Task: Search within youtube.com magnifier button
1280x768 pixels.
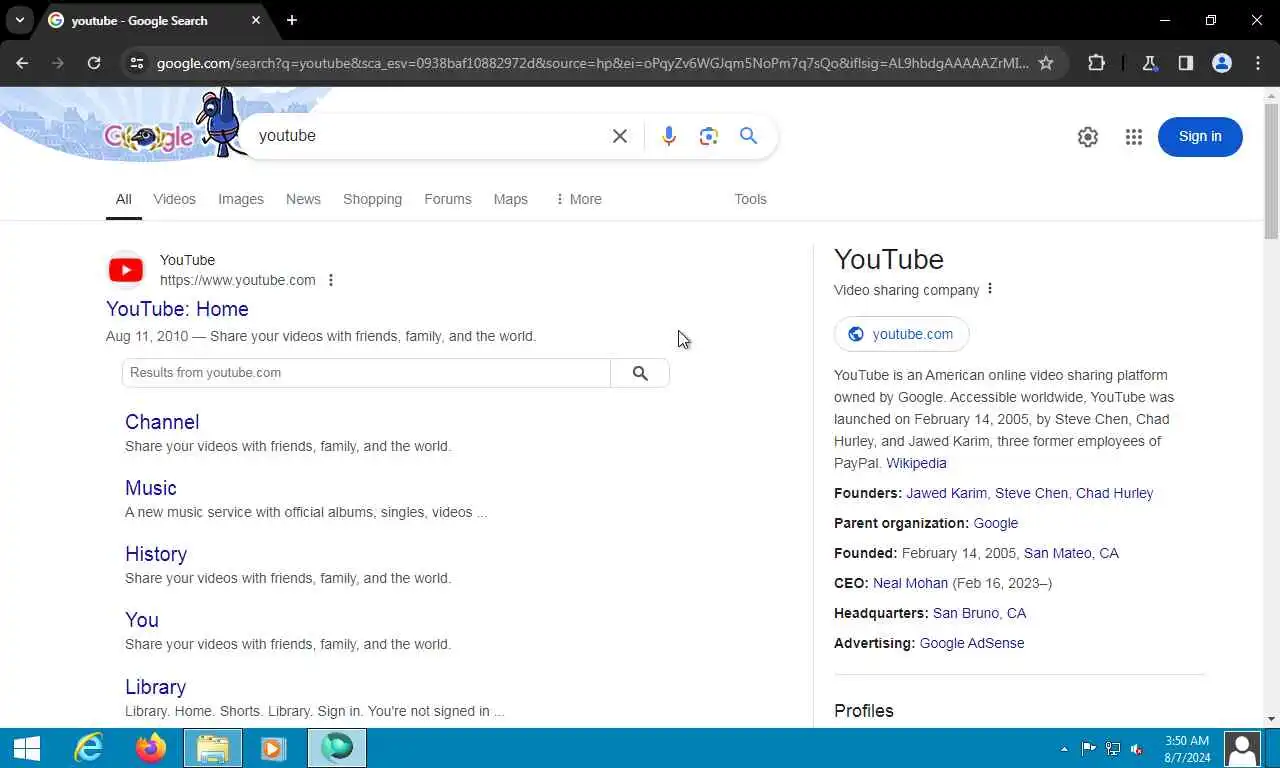Action: point(640,373)
